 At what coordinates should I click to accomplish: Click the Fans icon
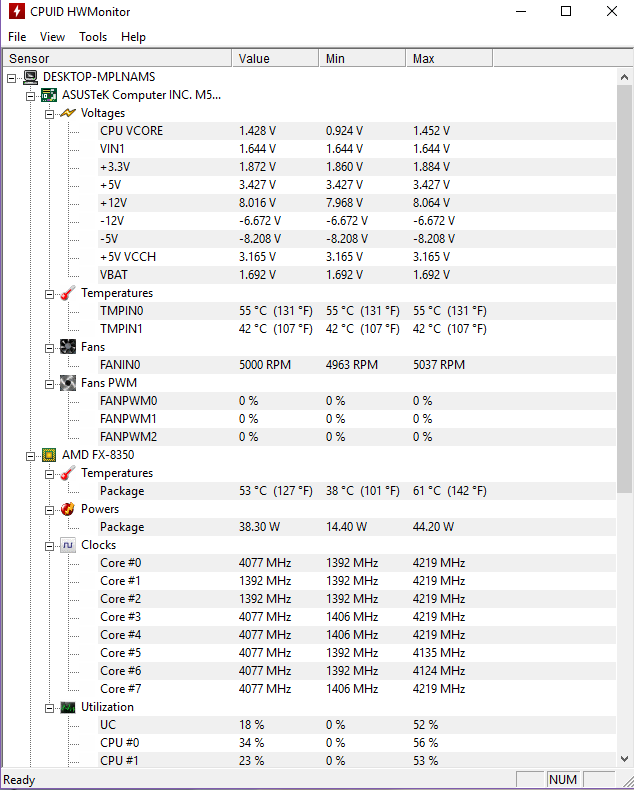[x=68, y=347]
